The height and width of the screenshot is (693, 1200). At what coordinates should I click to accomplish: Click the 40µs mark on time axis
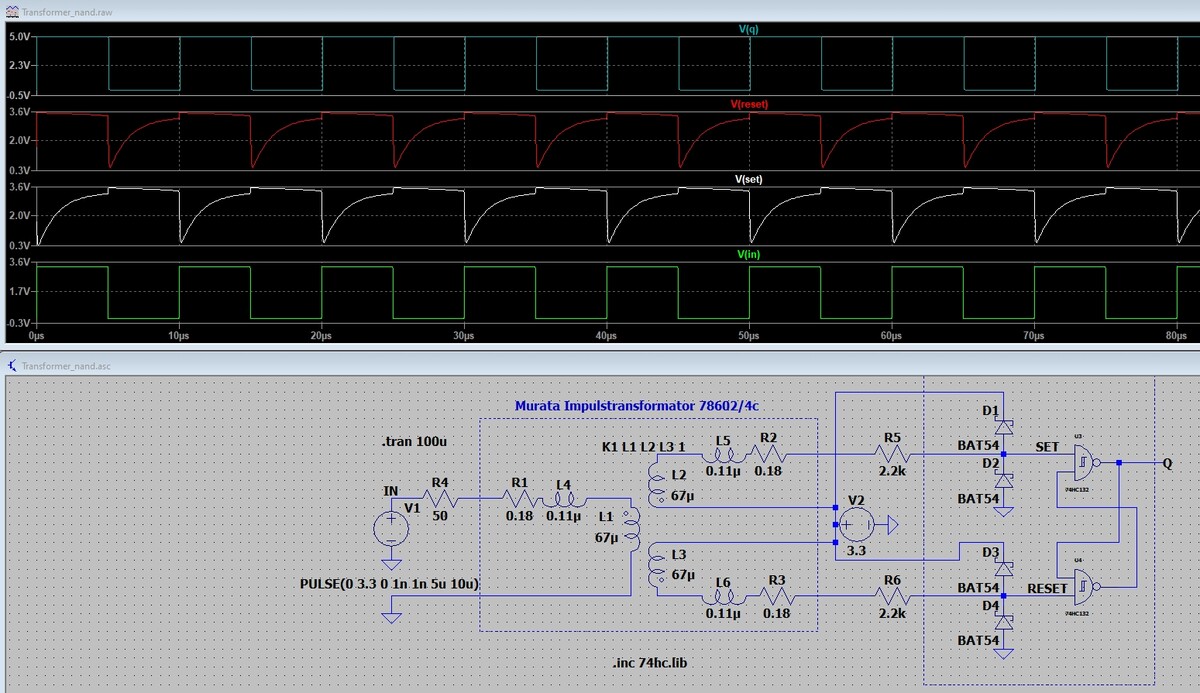point(605,337)
